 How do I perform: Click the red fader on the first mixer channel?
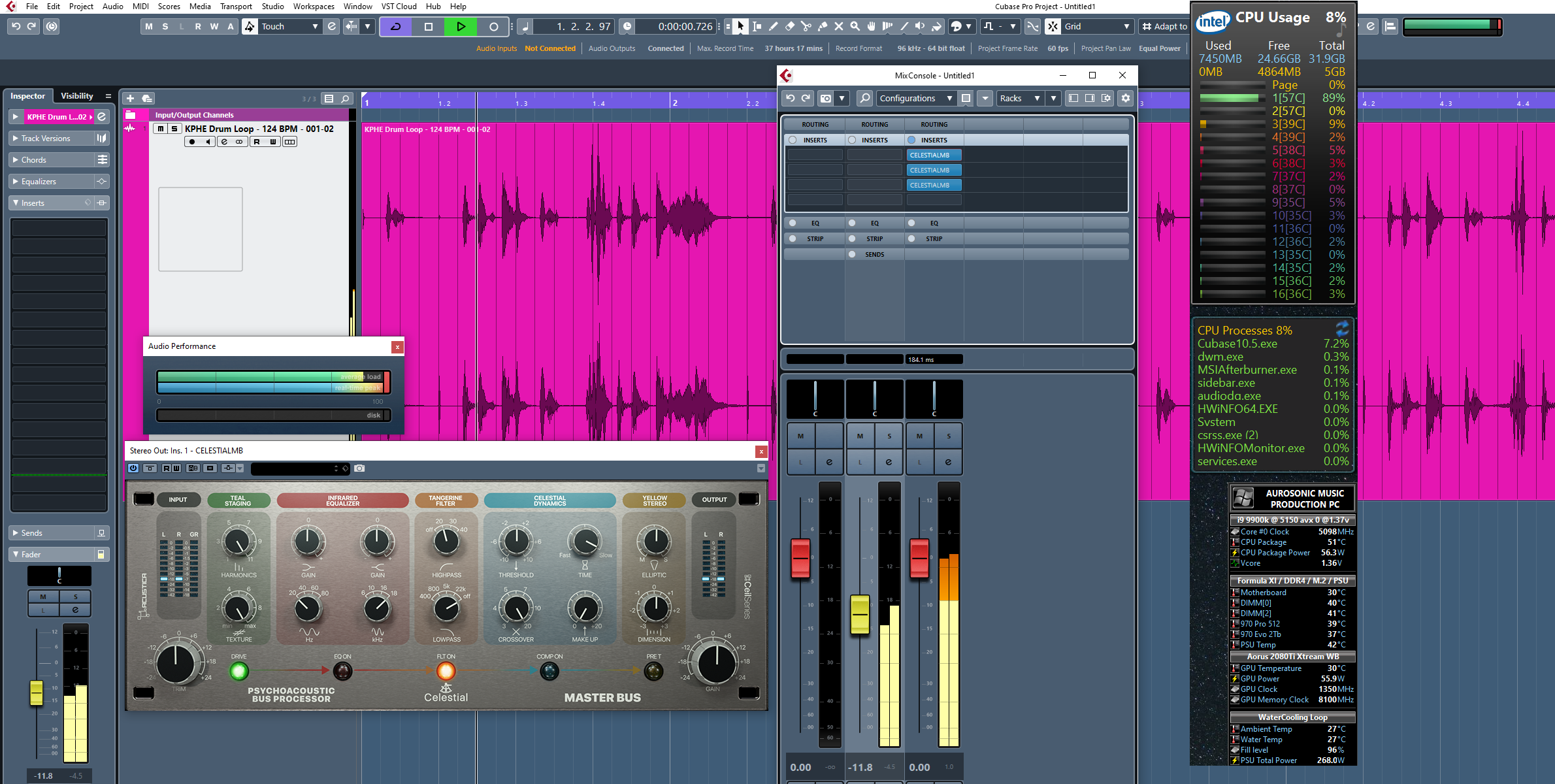(800, 558)
